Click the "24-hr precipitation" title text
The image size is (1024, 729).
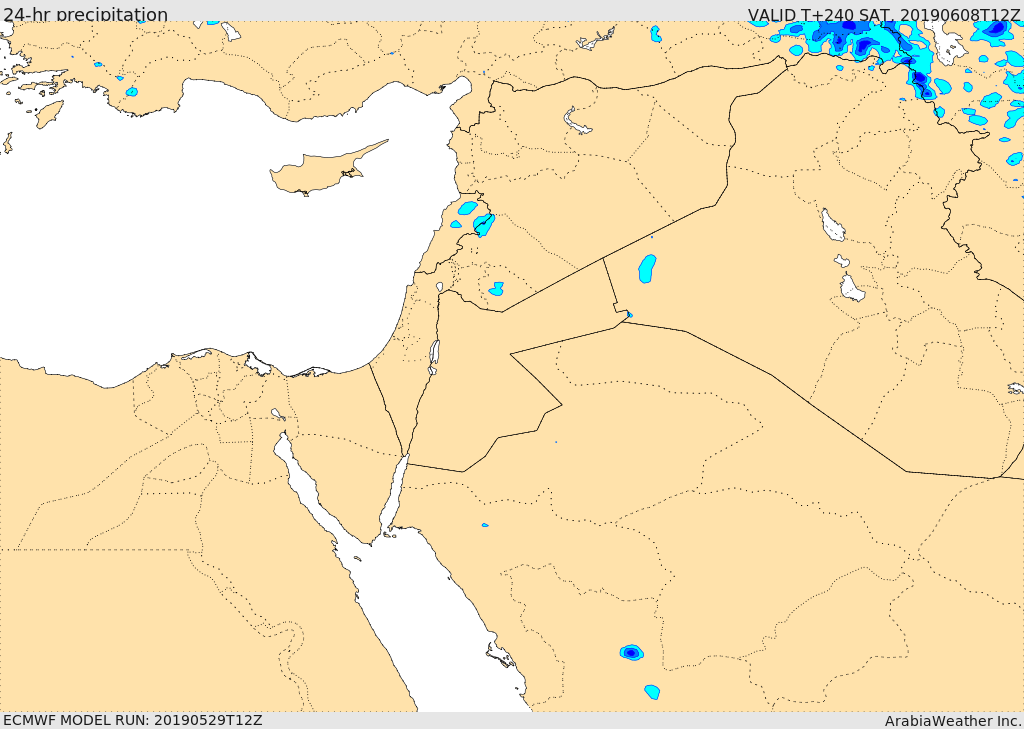(x=85, y=14)
